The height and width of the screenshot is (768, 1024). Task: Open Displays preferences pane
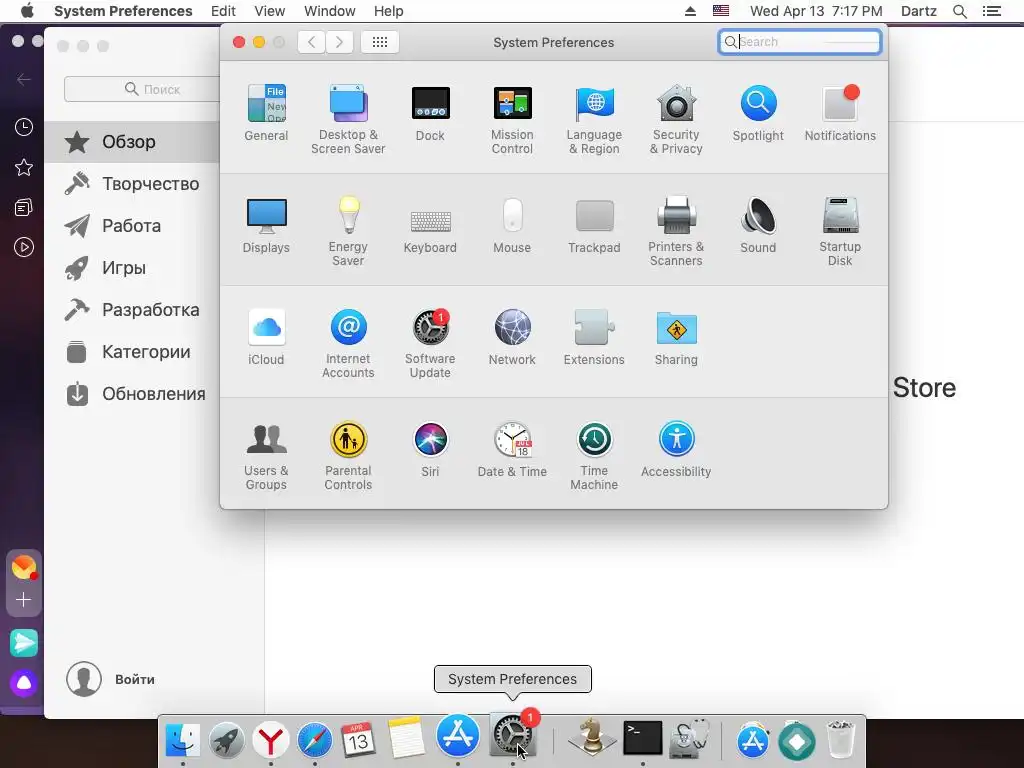[x=266, y=225]
